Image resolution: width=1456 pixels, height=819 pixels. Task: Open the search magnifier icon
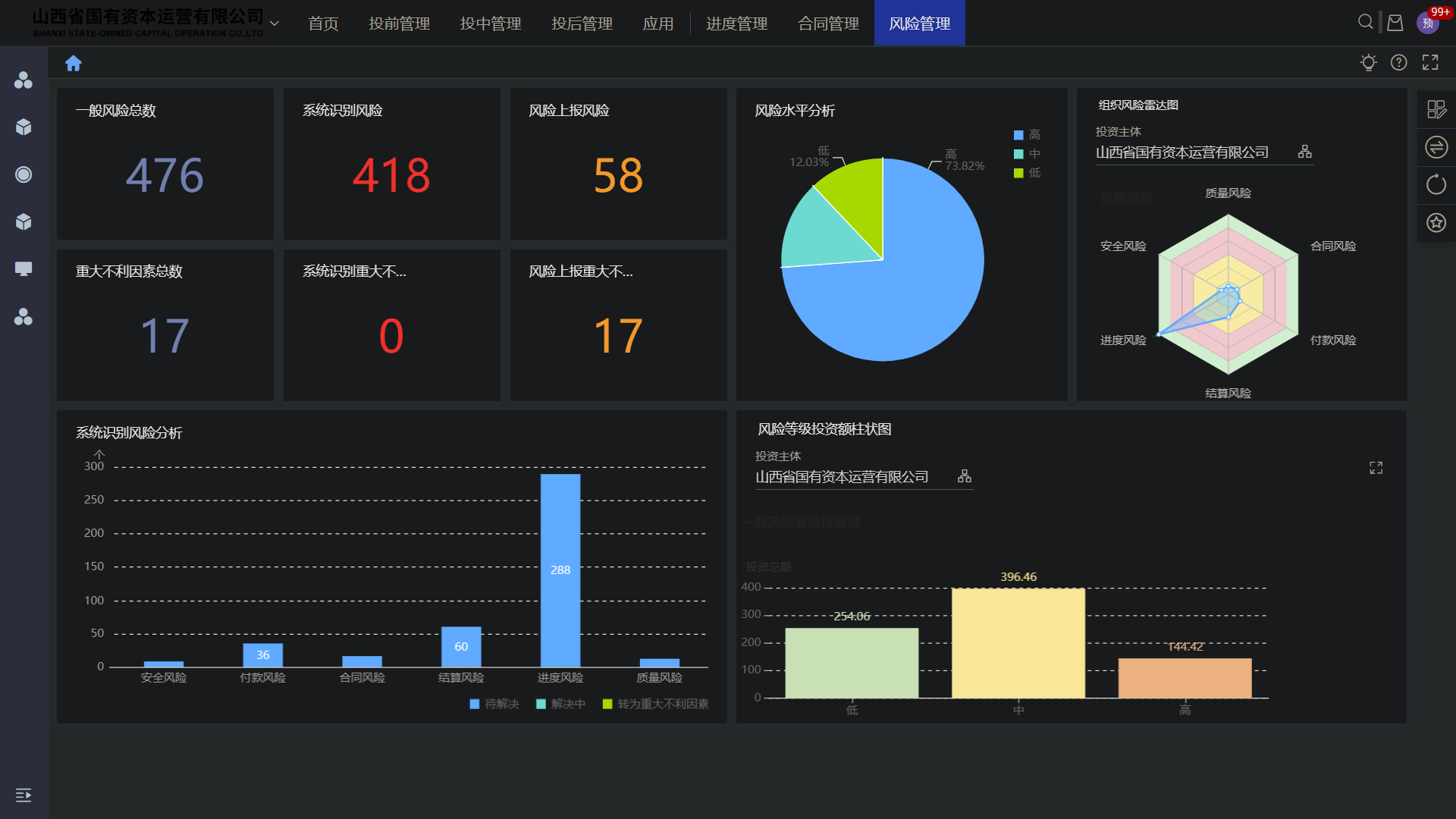point(1365,22)
